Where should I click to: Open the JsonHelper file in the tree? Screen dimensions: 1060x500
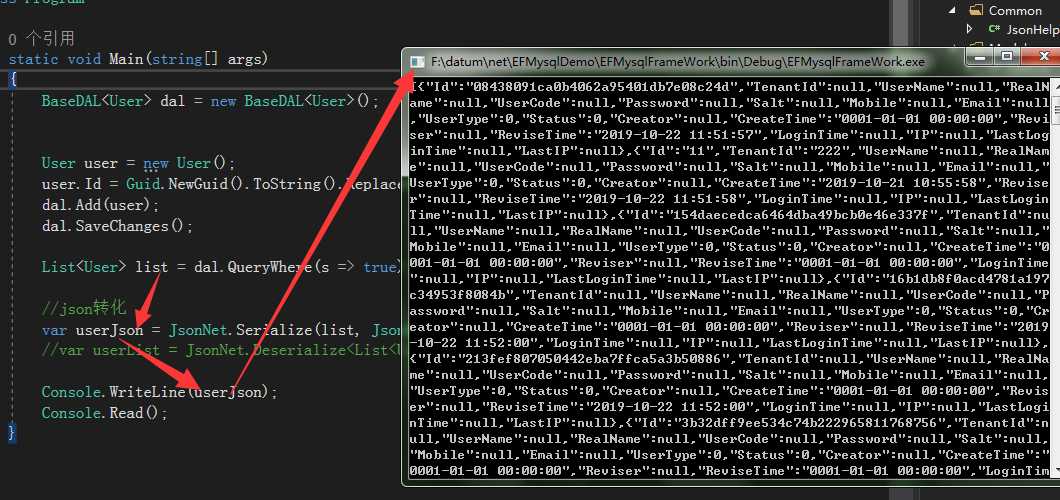(x=1032, y=30)
